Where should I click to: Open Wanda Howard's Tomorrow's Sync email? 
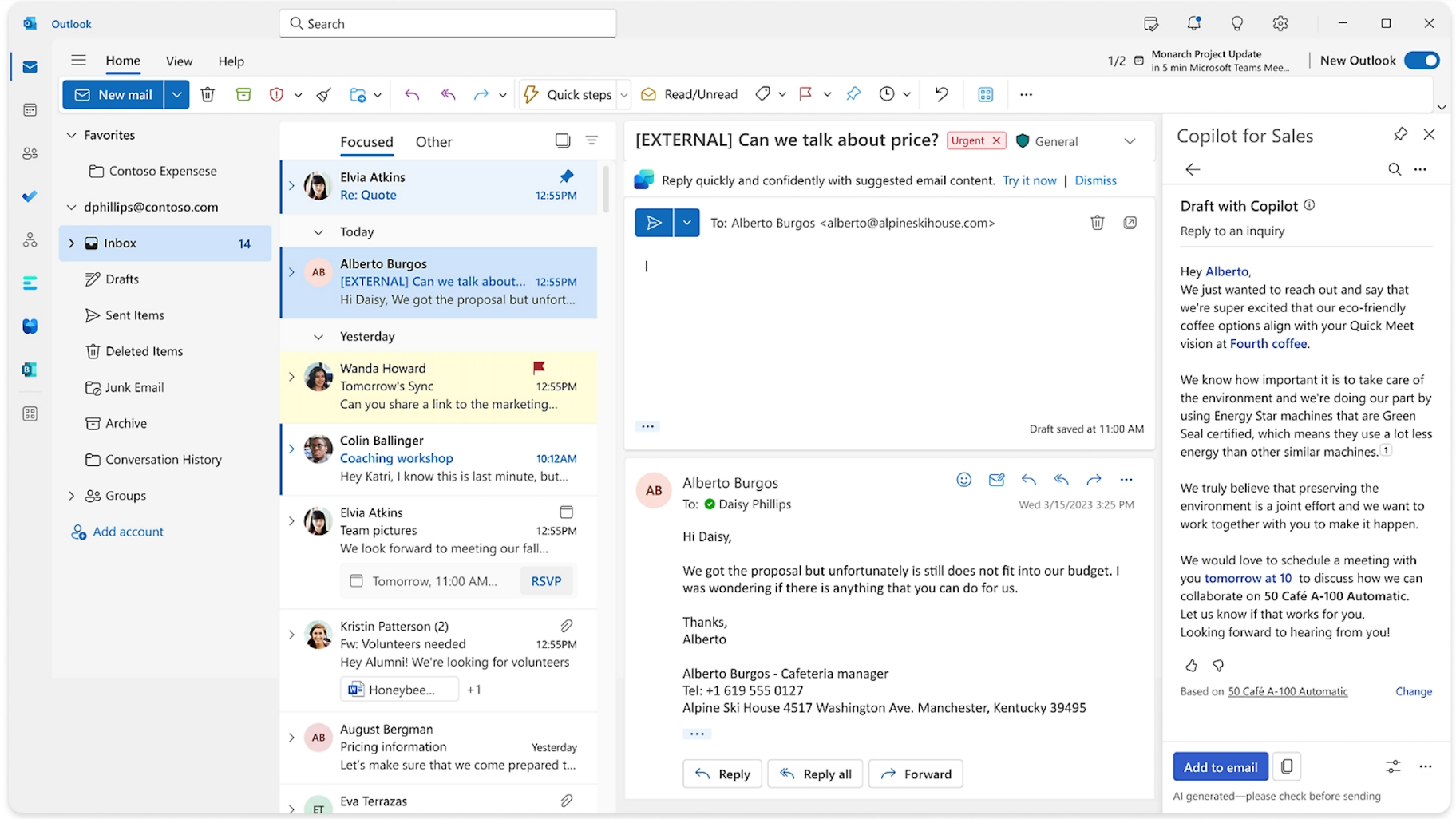[x=439, y=386]
